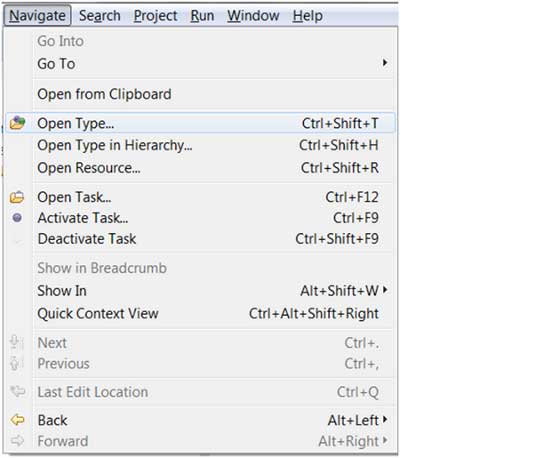Select Quick Context View entry
Viewport: 560px width, 458px height.
pyautogui.click(x=200, y=314)
